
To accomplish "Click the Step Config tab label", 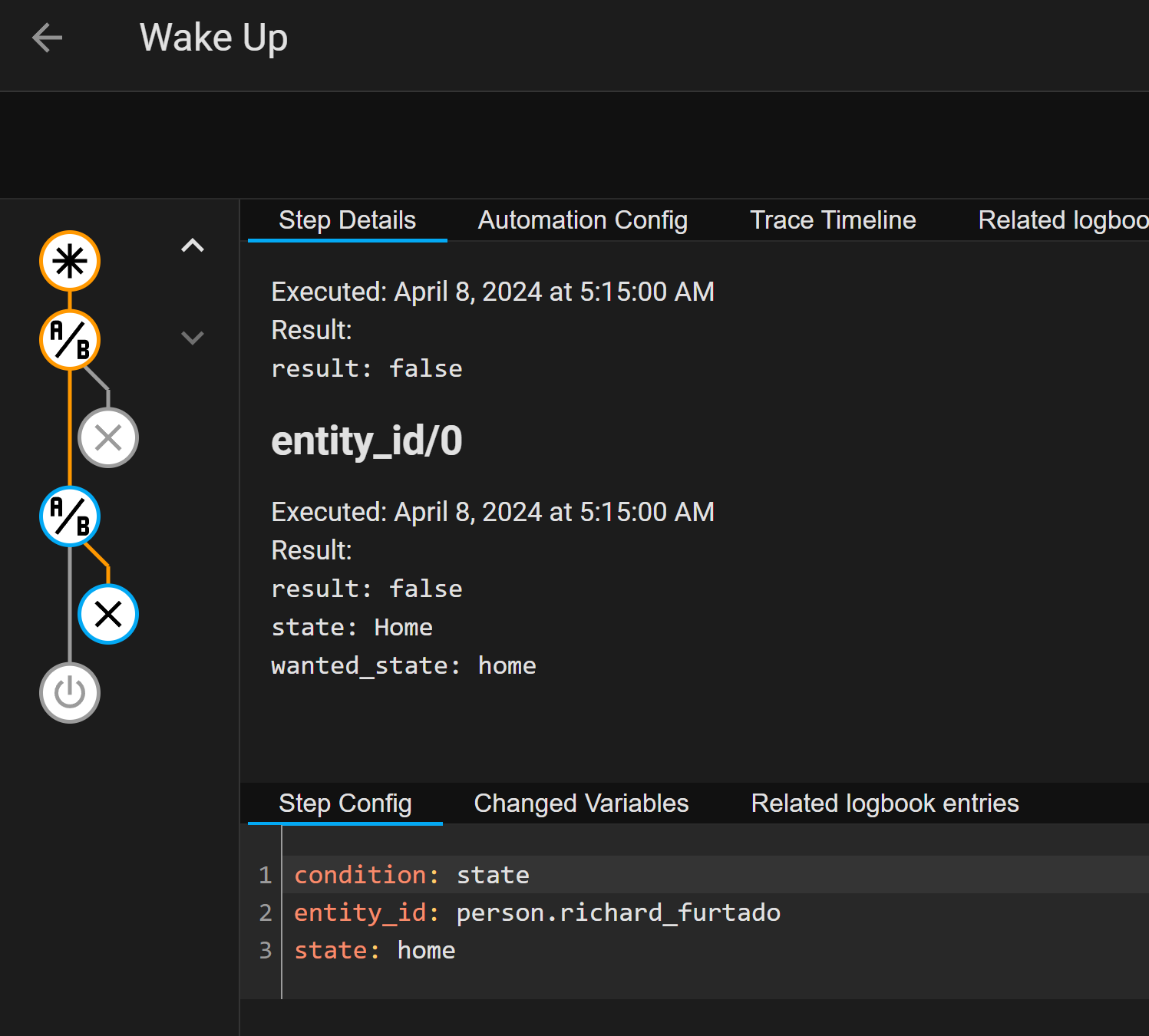I will coord(345,803).
